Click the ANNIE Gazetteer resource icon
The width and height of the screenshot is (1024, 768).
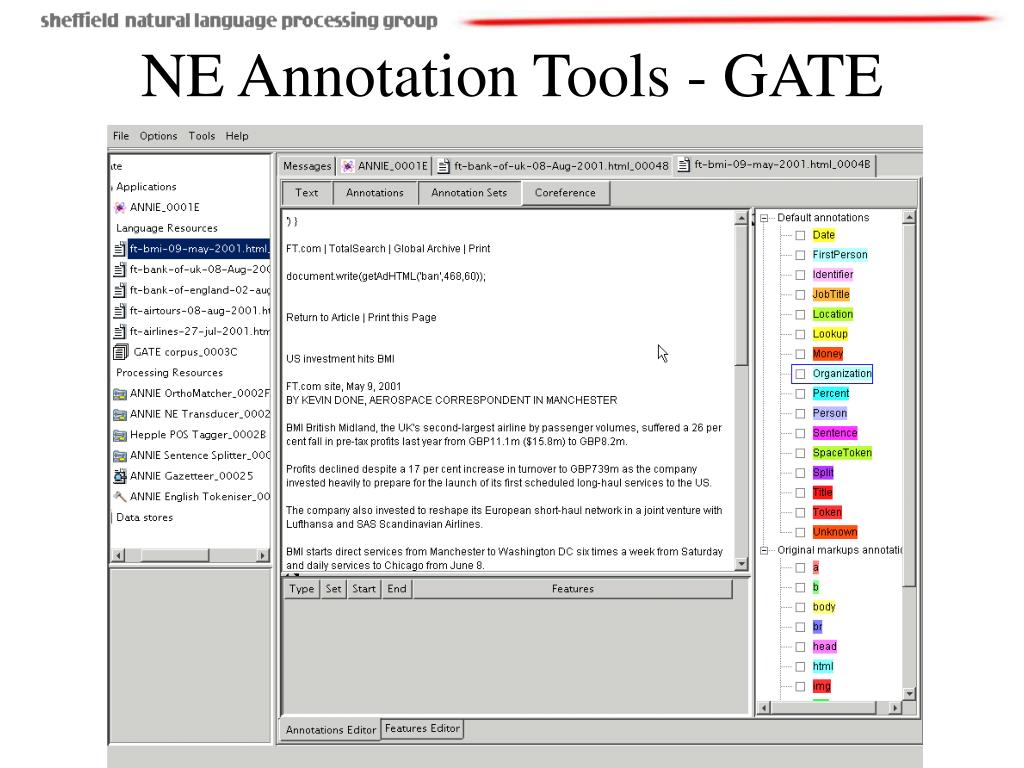click(x=120, y=476)
